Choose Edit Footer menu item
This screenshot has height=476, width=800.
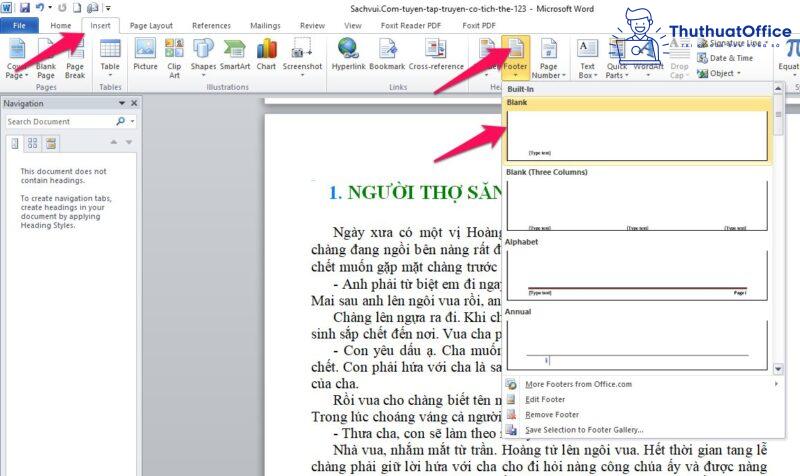[642, 399]
